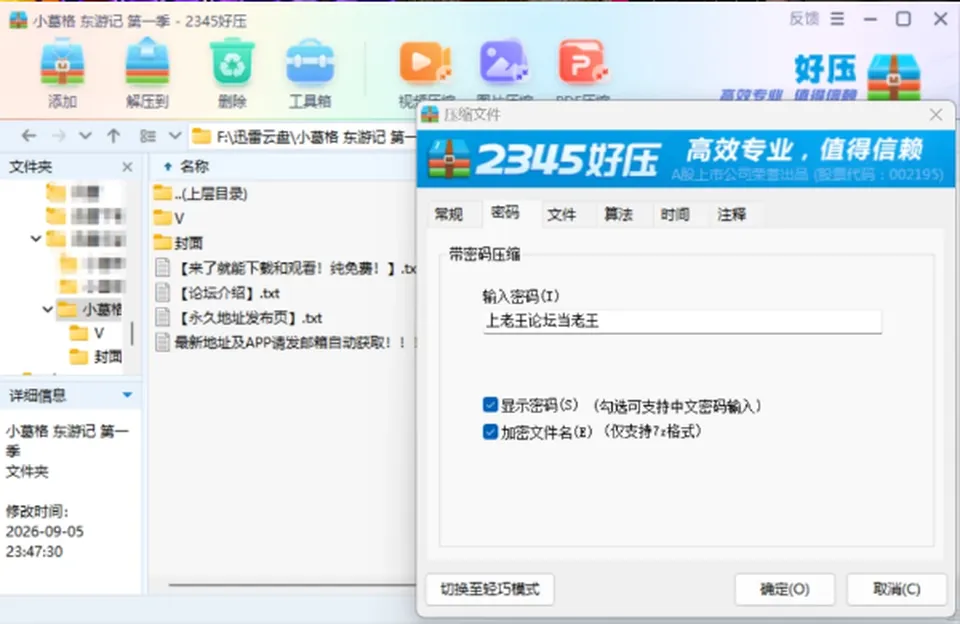960x624 pixels.
Task: Click into the 输入密码 password input field
Action: click(x=682, y=321)
